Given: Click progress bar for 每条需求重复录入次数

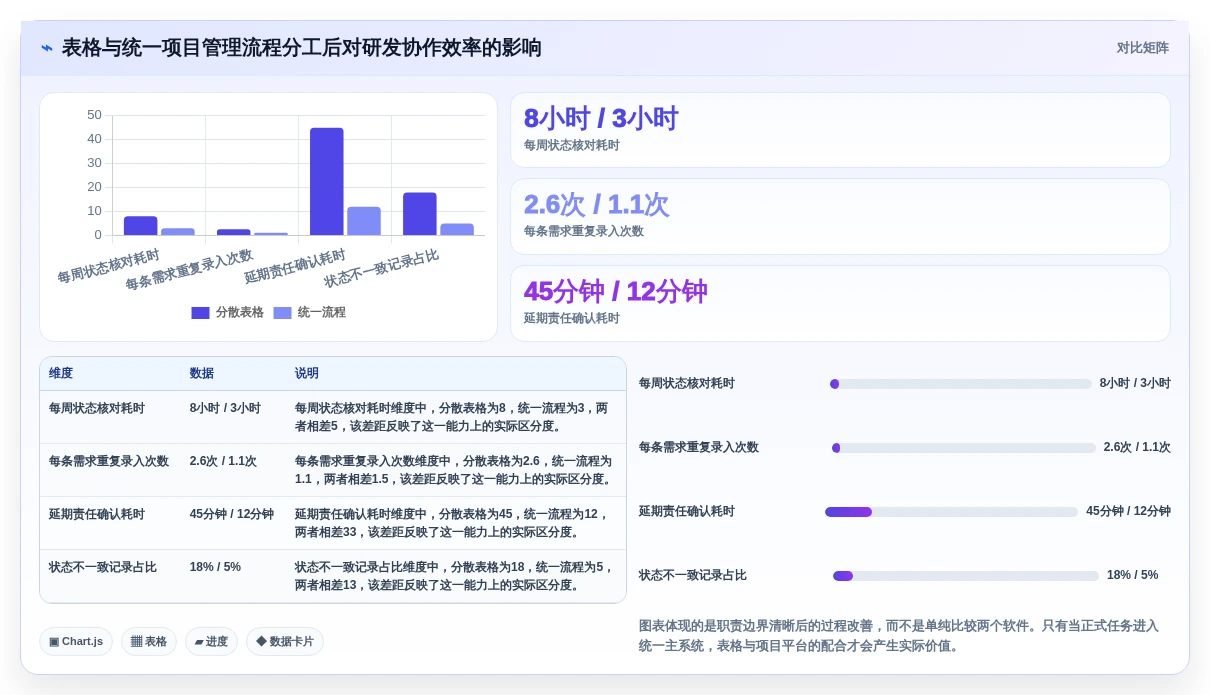Looking at the screenshot, I should coord(964,448).
